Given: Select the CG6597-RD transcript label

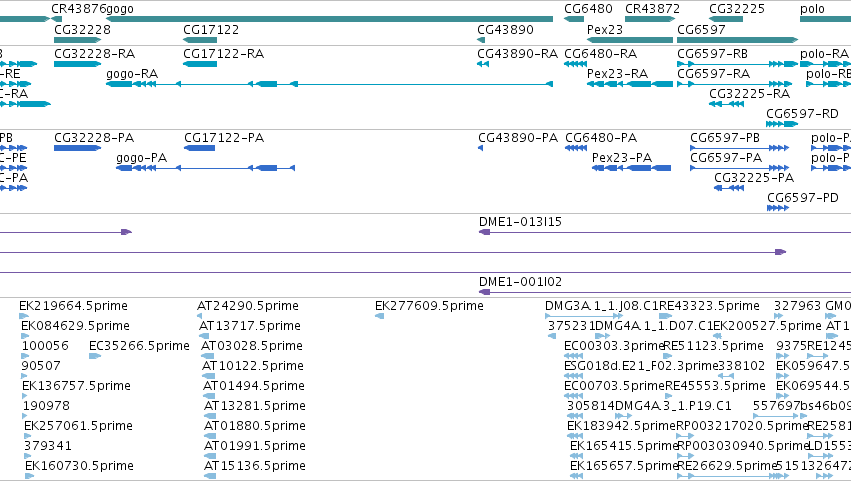Looking at the screenshot, I should tap(802, 114).
